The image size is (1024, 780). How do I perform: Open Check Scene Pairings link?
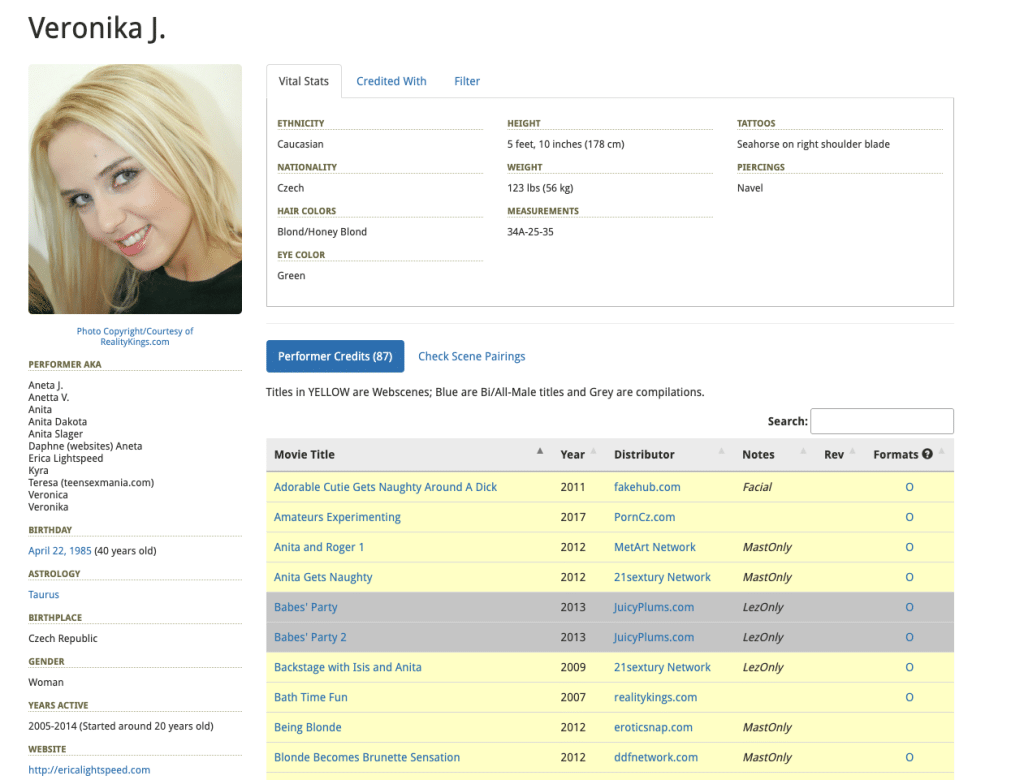(x=472, y=356)
